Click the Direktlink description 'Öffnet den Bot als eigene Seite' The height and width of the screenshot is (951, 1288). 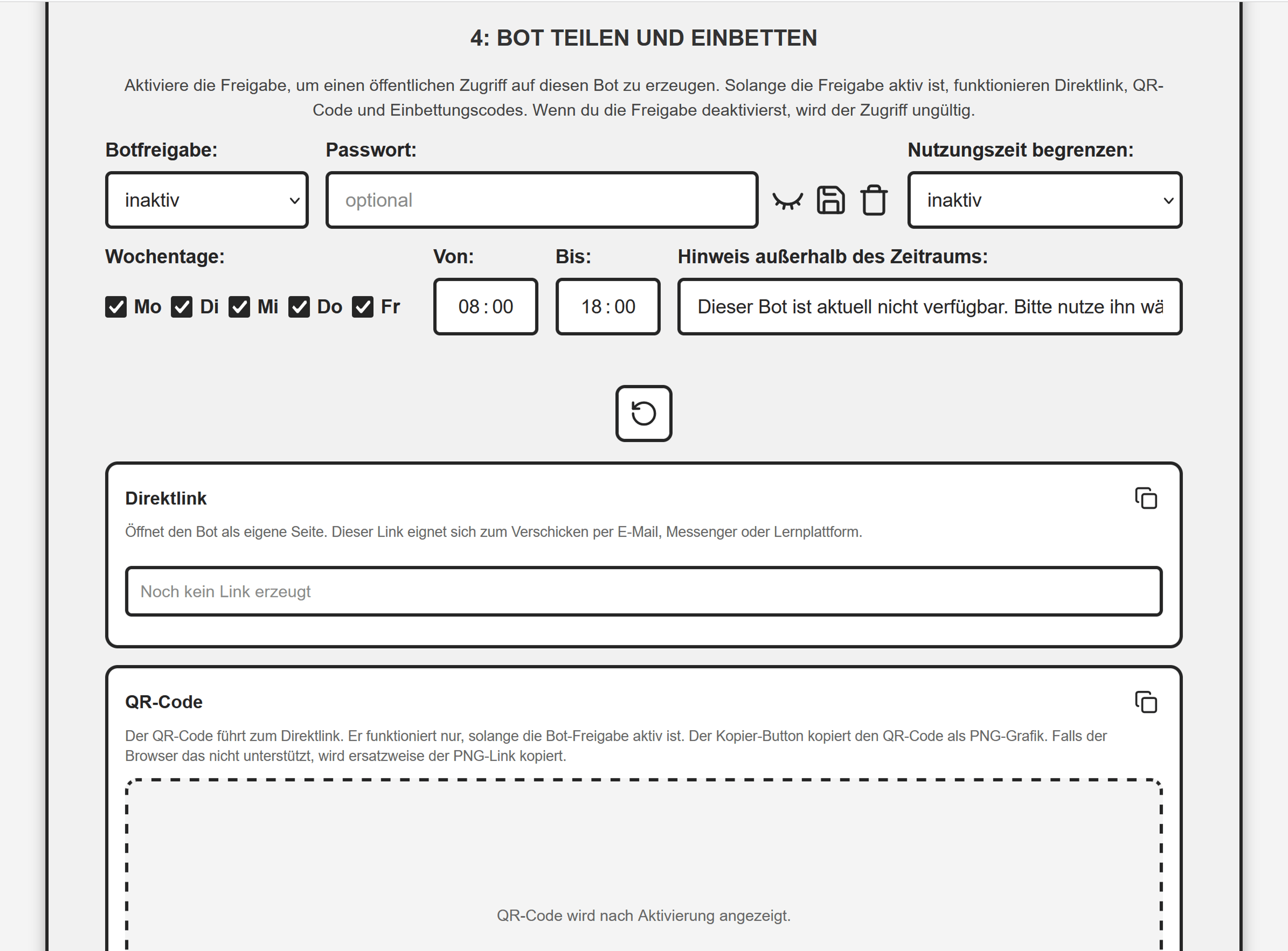tap(494, 531)
